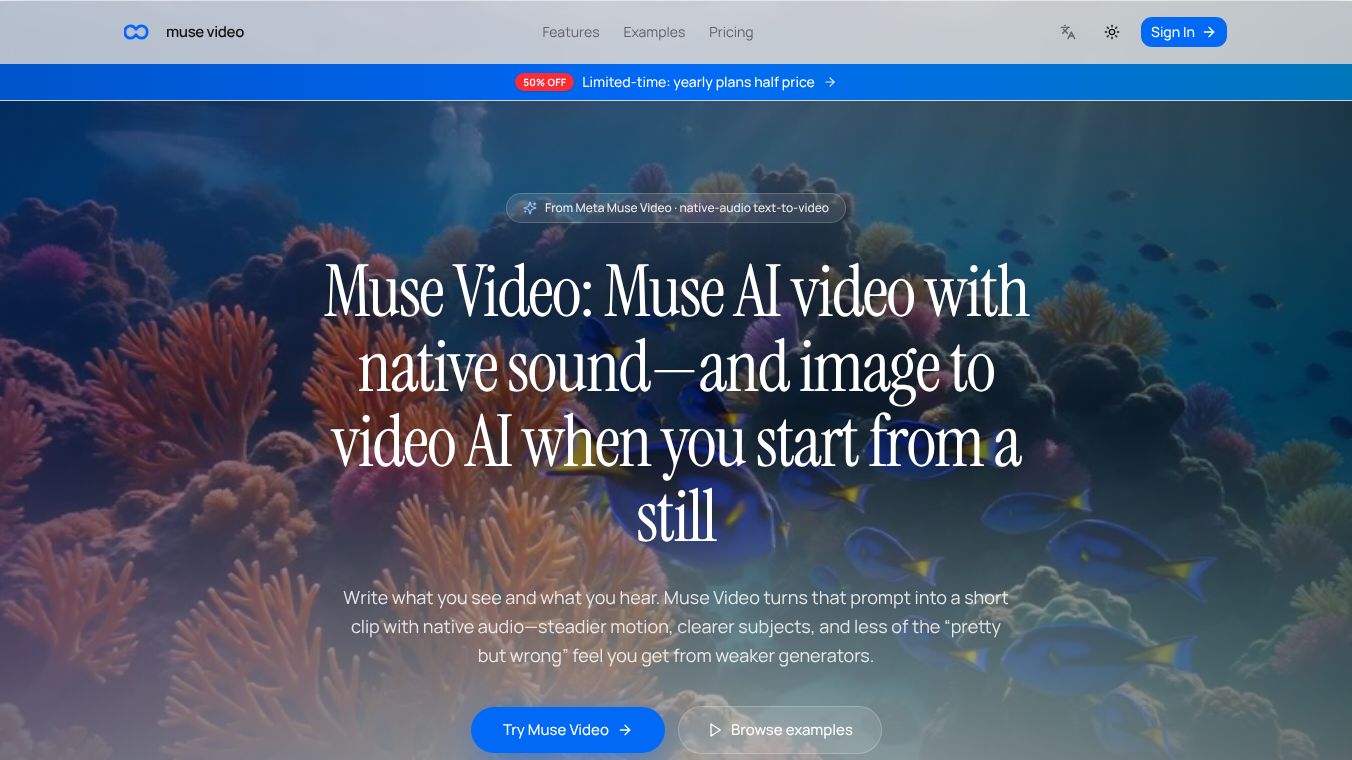Click the muse video brand name
The image size is (1352, 760).
(205, 32)
